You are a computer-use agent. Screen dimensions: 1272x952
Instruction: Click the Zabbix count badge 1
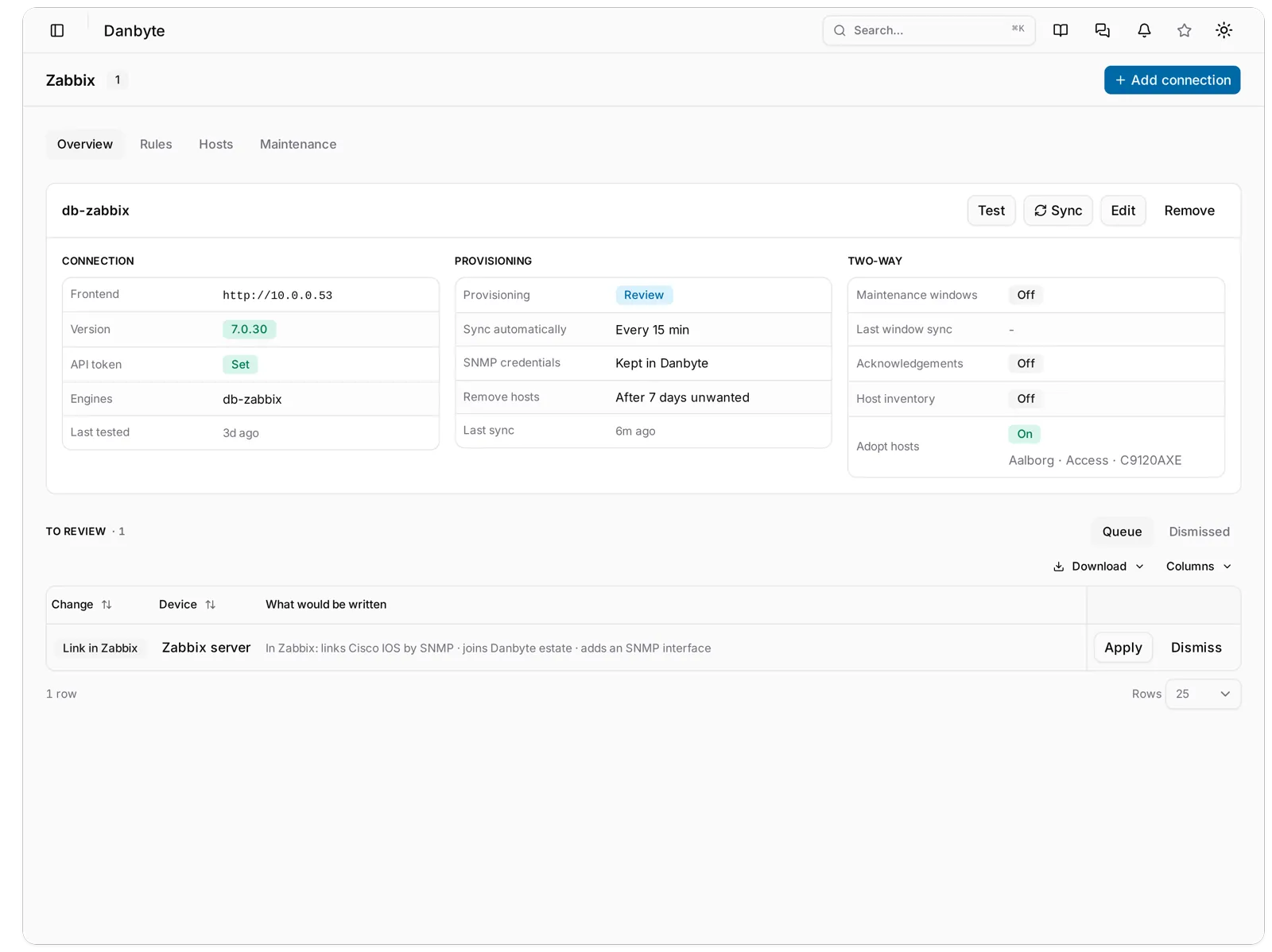click(118, 80)
